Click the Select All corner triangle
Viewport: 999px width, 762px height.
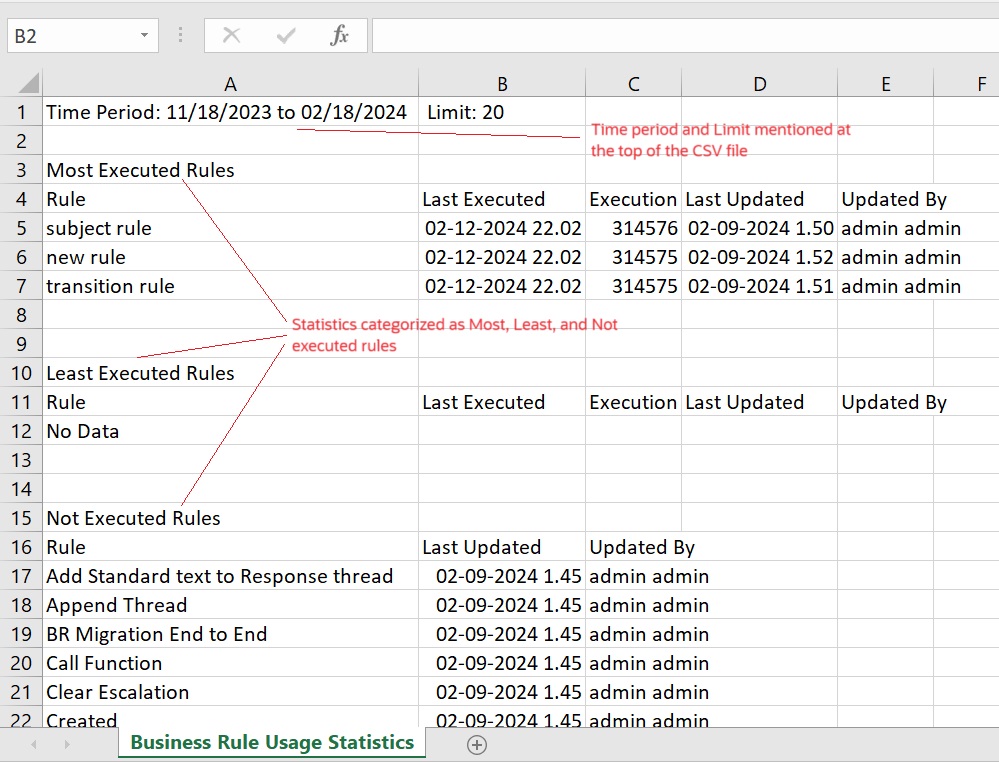[x=29, y=83]
